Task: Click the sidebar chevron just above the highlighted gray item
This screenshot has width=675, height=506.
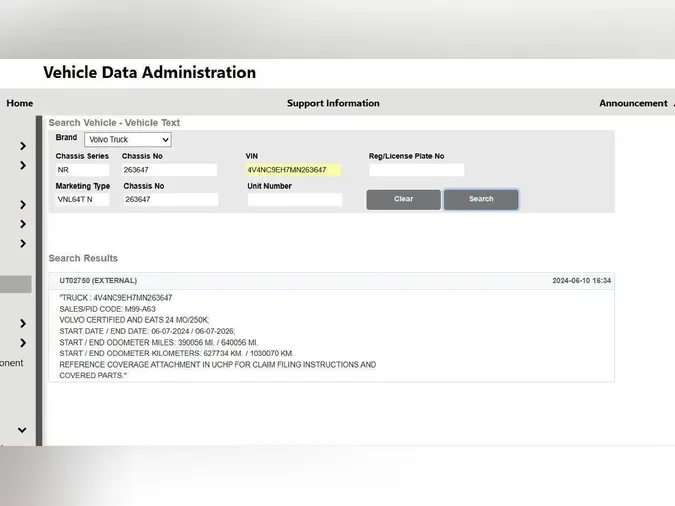Action: [x=22, y=244]
